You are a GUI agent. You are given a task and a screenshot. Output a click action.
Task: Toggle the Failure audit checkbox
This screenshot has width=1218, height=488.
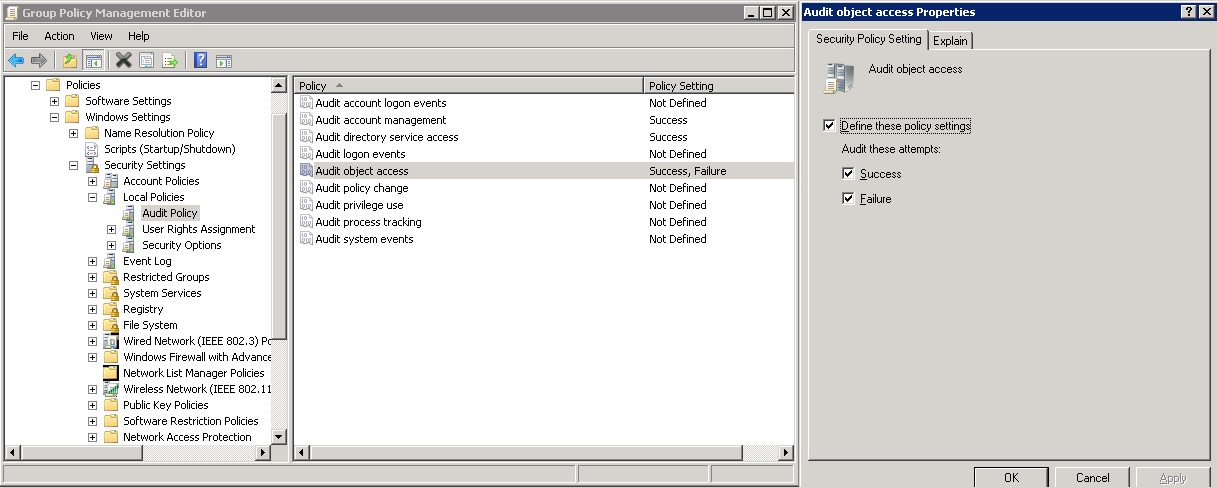click(848, 199)
